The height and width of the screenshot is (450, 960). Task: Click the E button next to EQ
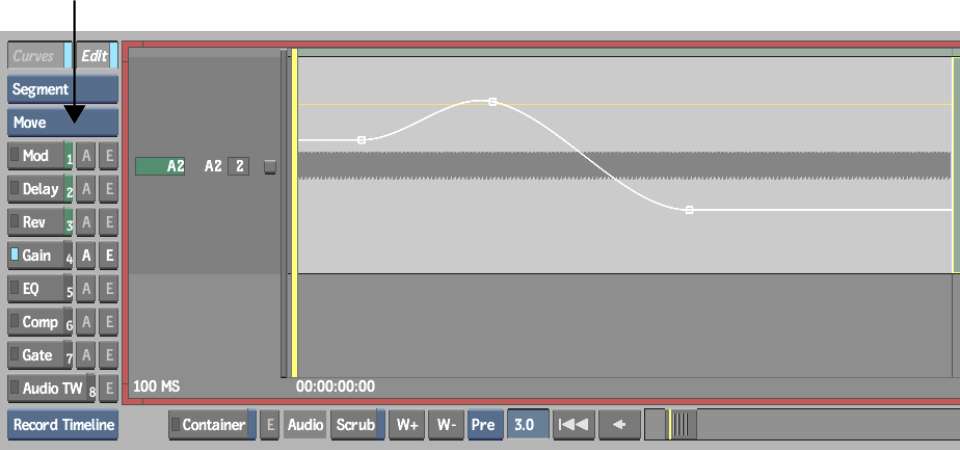[x=108, y=288]
